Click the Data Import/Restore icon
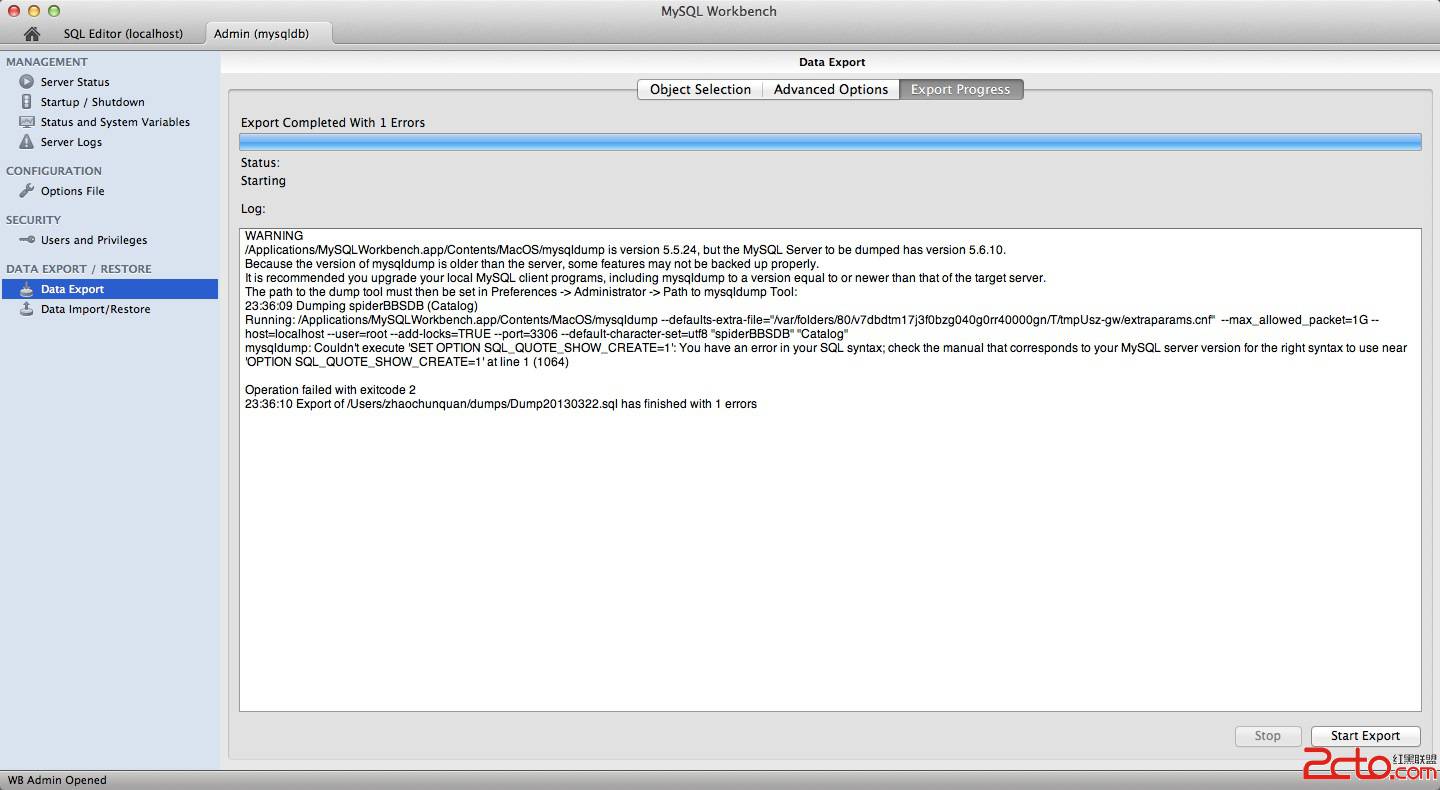The height and width of the screenshot is (790, 1440). pos(27,308)
